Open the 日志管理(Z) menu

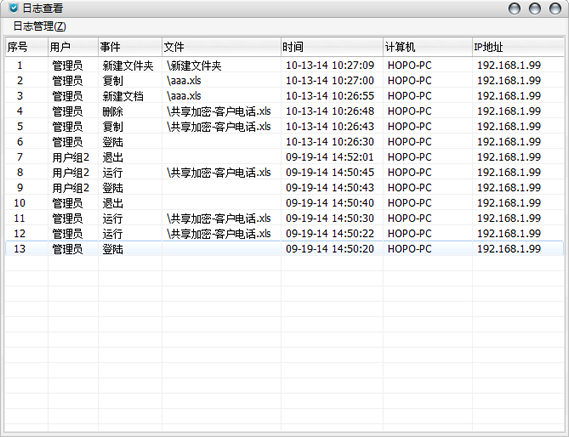[x=40, y=26]
